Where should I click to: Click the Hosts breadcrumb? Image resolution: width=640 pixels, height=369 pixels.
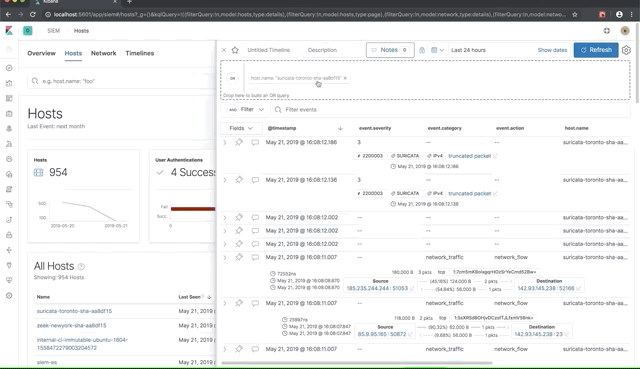[81, 31]
